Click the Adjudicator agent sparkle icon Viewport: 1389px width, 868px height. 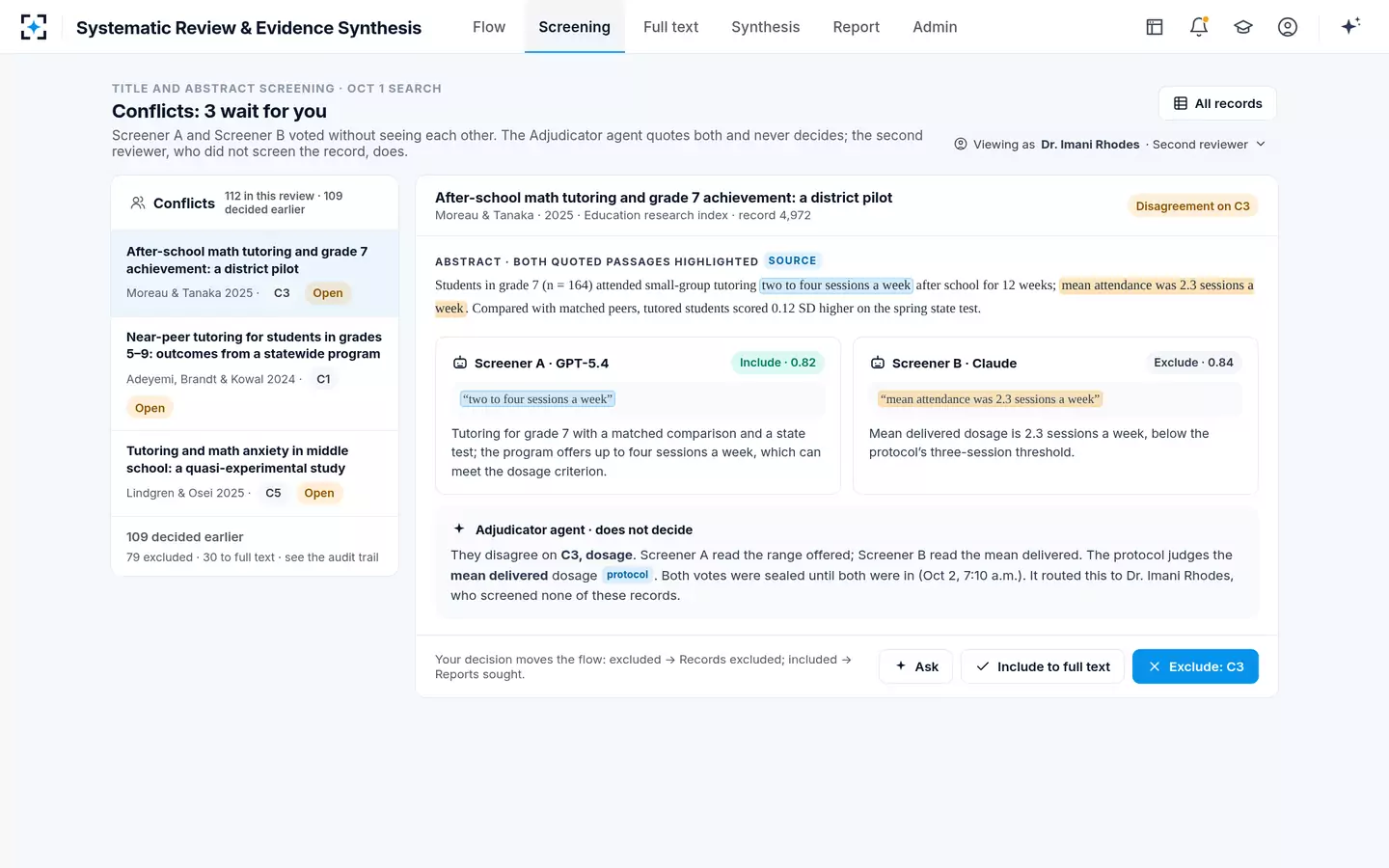coord(459,529)
